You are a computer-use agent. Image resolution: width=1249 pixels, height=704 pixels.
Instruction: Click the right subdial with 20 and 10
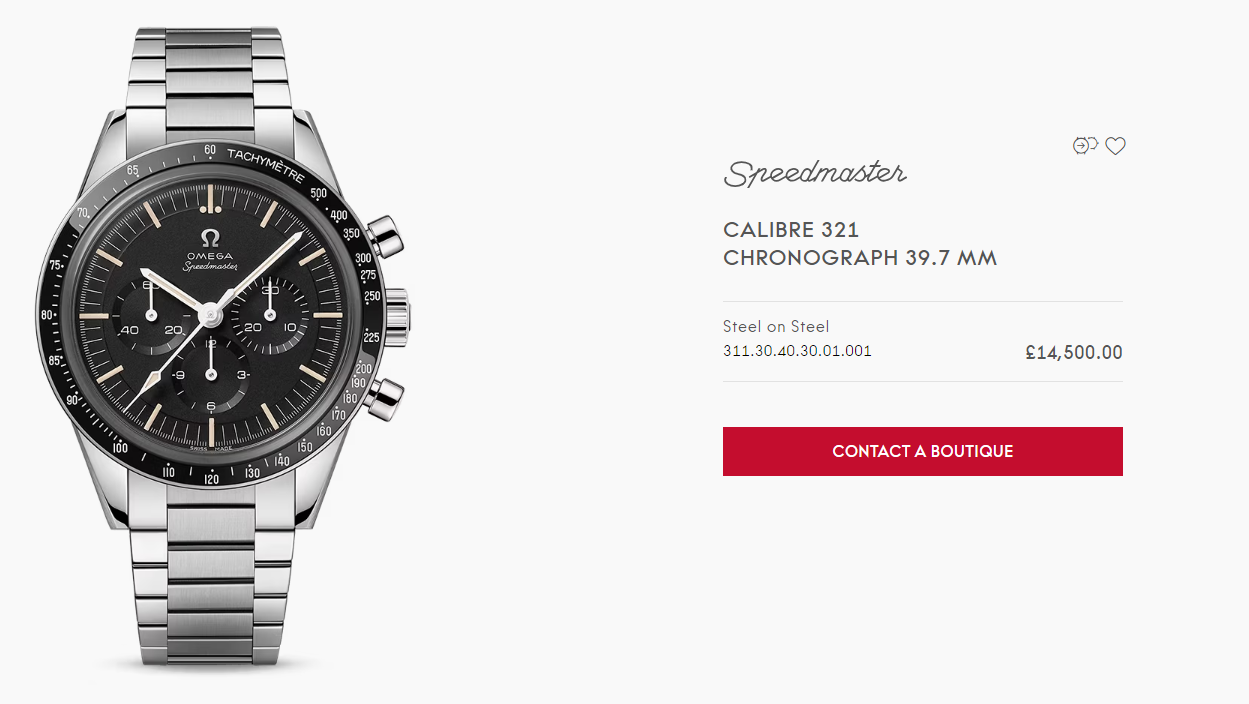(270, 314)
